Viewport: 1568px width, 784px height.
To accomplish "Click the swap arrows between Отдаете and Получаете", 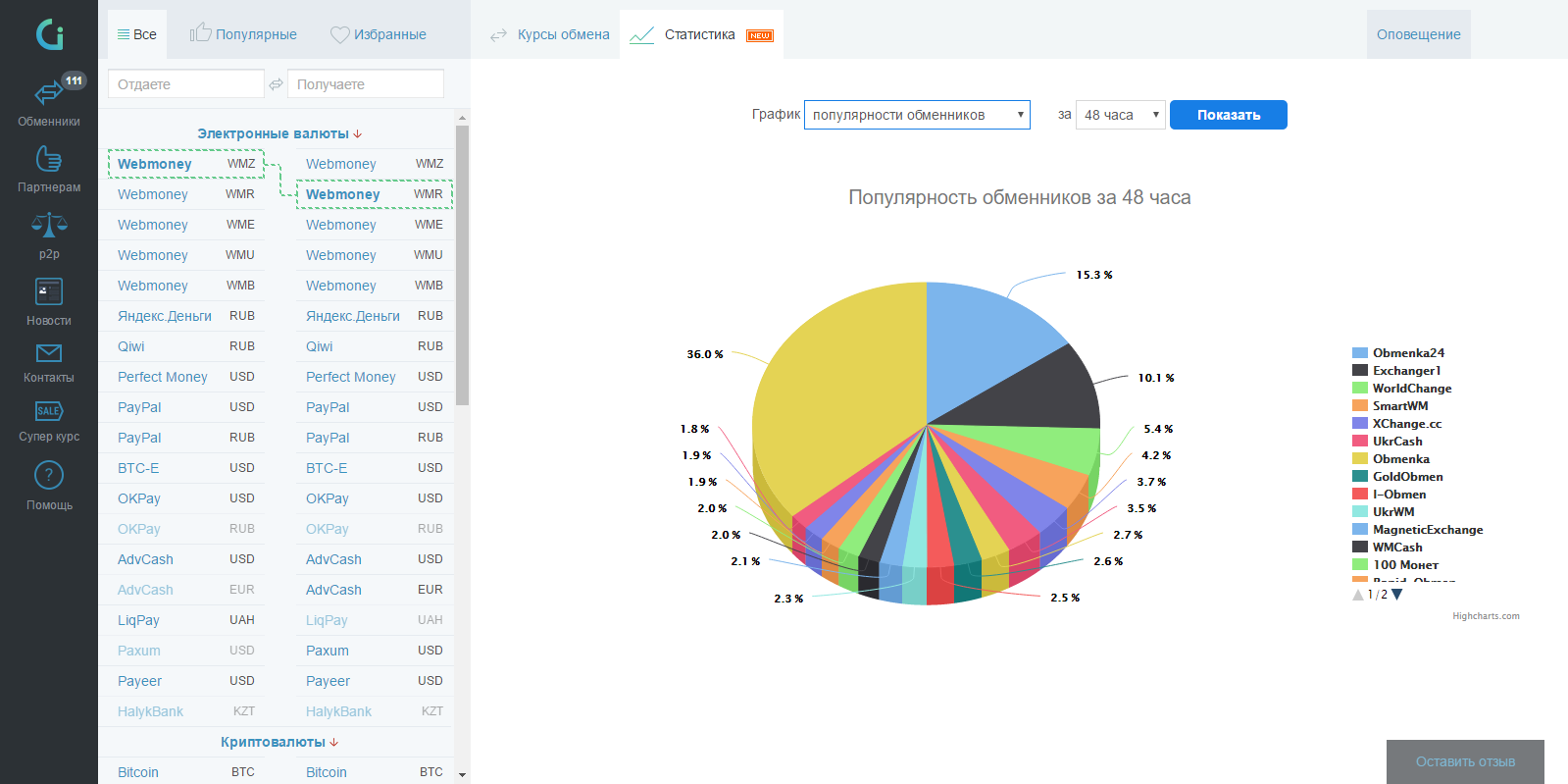I will 277,84.
